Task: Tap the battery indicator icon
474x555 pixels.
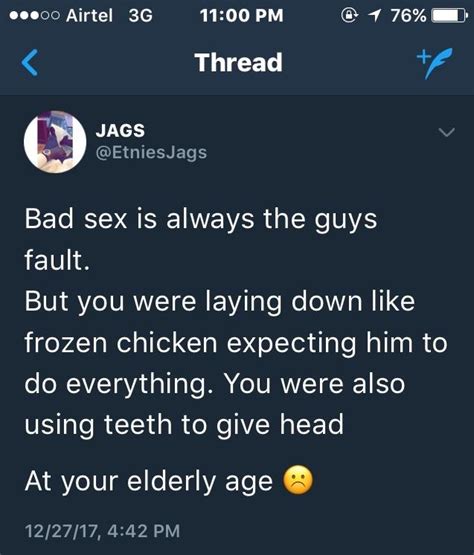Action: click(x=450, y=16)
